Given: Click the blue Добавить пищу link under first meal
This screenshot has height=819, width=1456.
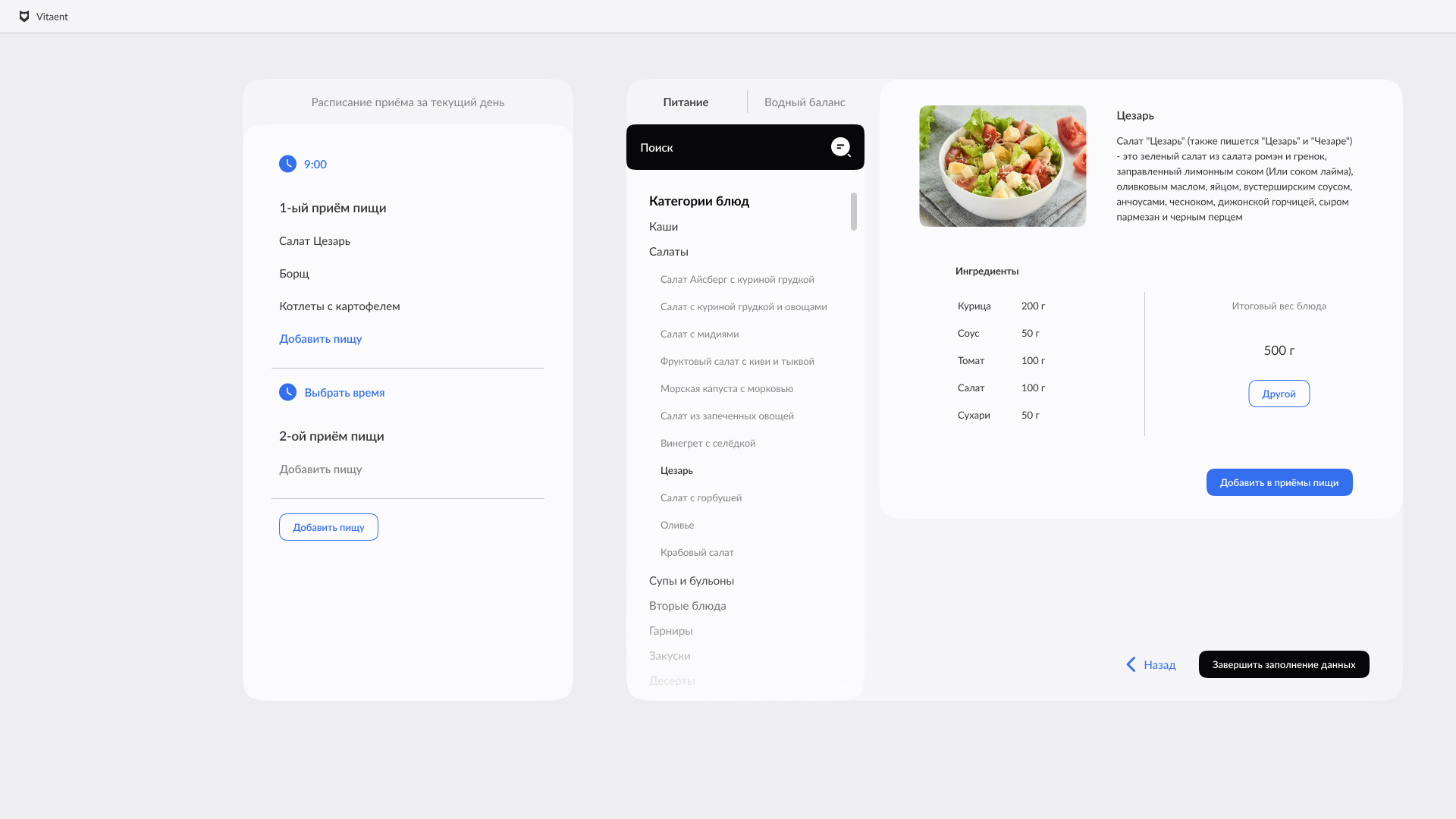Looking at the screenshot, I should point(320,339).
